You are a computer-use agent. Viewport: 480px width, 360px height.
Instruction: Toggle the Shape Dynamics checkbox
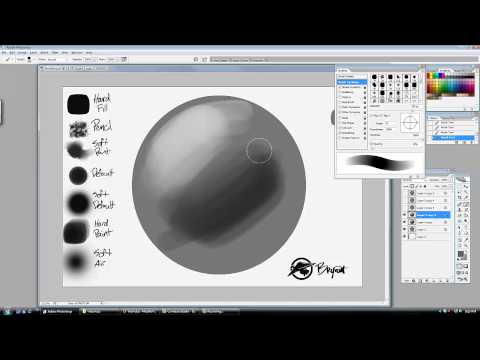pos(340,87)
